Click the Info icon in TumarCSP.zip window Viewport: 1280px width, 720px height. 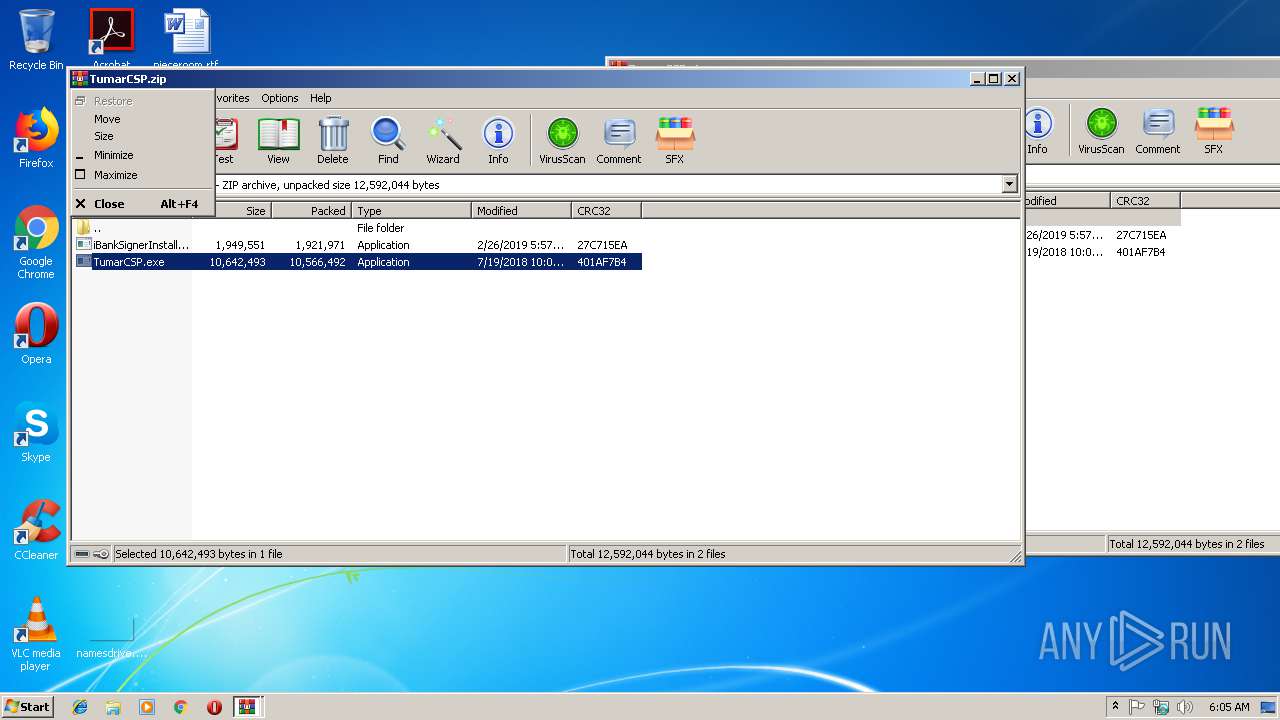498,140
